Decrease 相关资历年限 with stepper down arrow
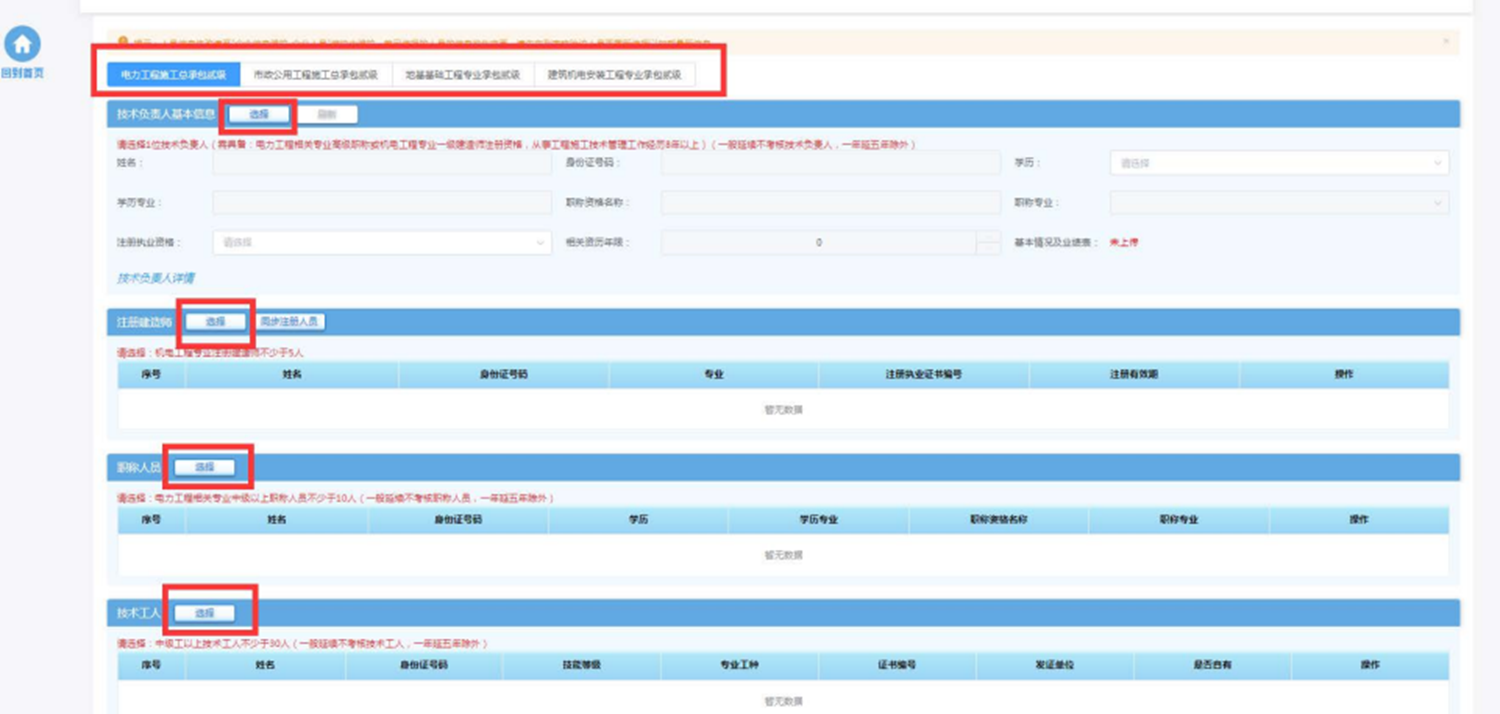1500x714 pixels. (x=988, y=248)
